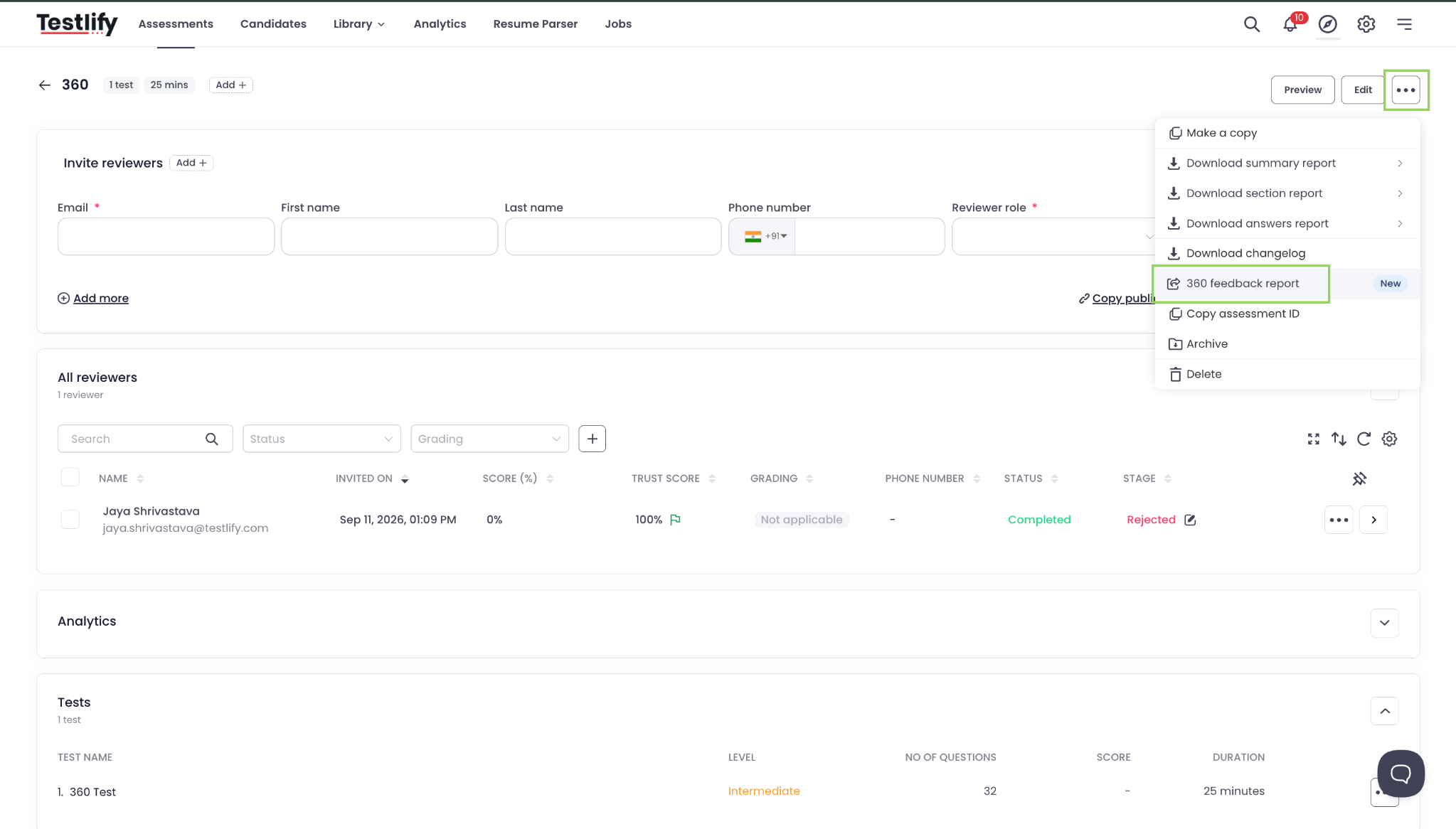Open the search magnifier in top navigation
1456x829 pixels.
tap(1252, 24)
